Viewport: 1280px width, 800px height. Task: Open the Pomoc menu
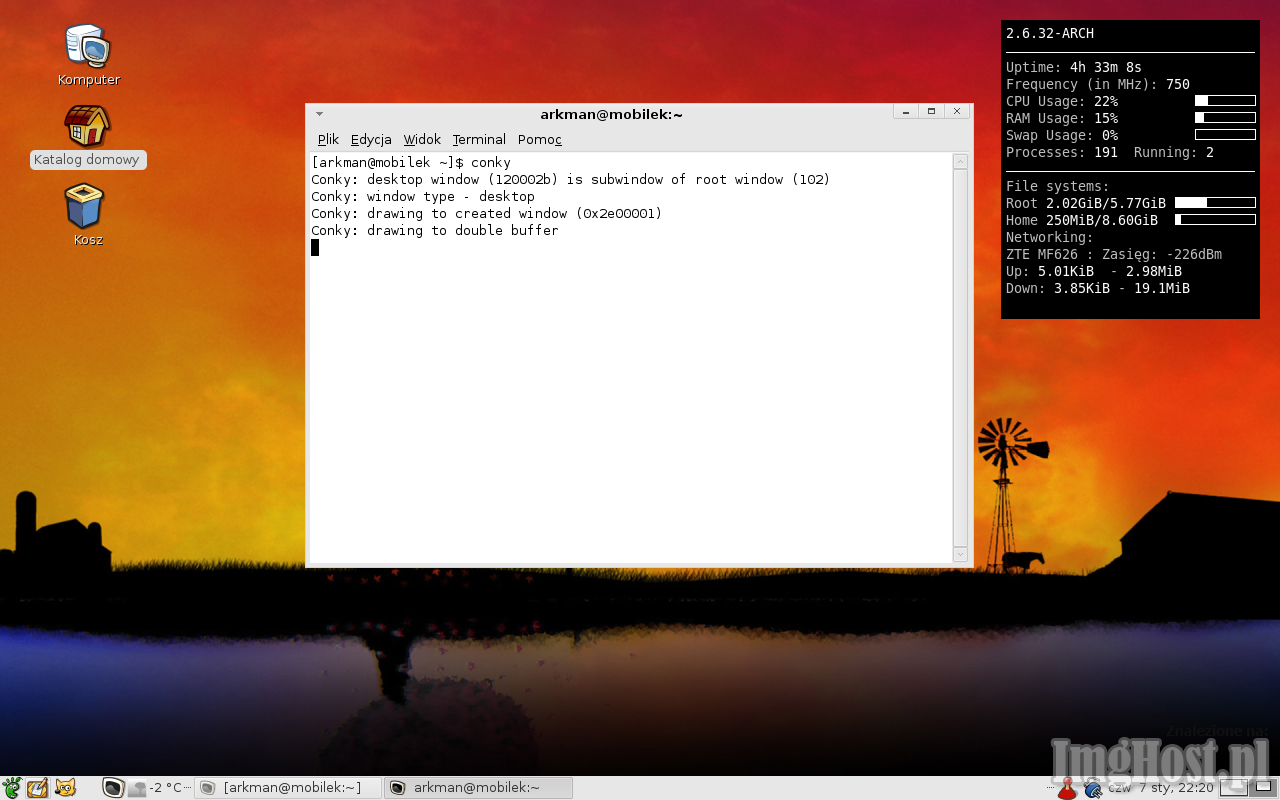pyautogui.click(x=540, y=140)
